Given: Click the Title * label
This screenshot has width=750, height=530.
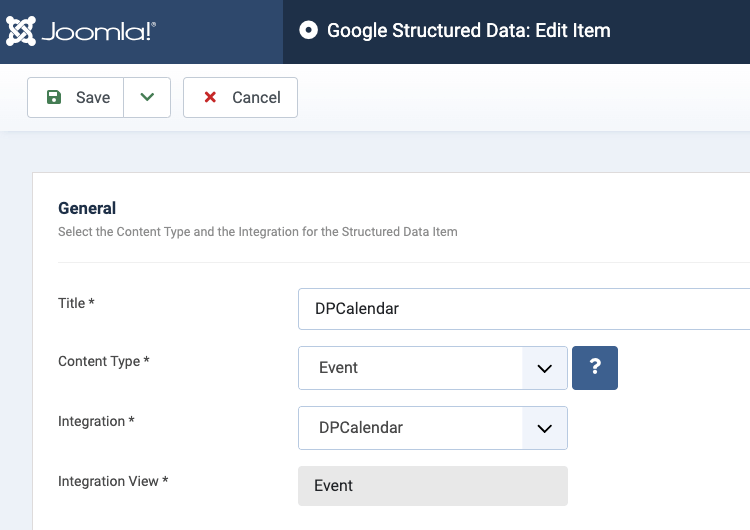Looking at the screenshot, I should (x=77, y=303).
